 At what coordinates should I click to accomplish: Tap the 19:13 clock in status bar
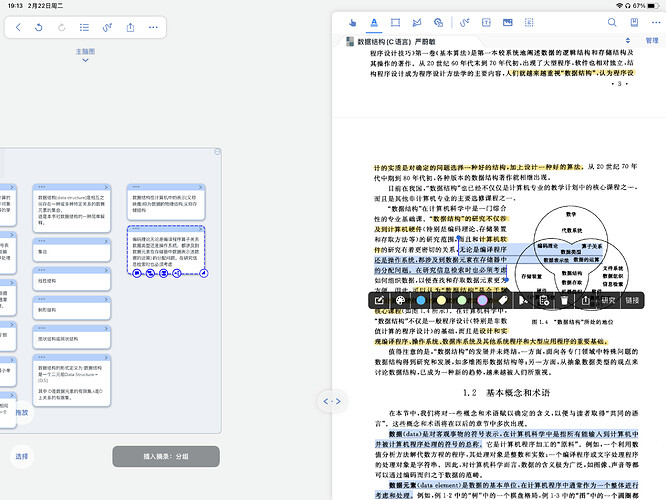coord(15,6)
